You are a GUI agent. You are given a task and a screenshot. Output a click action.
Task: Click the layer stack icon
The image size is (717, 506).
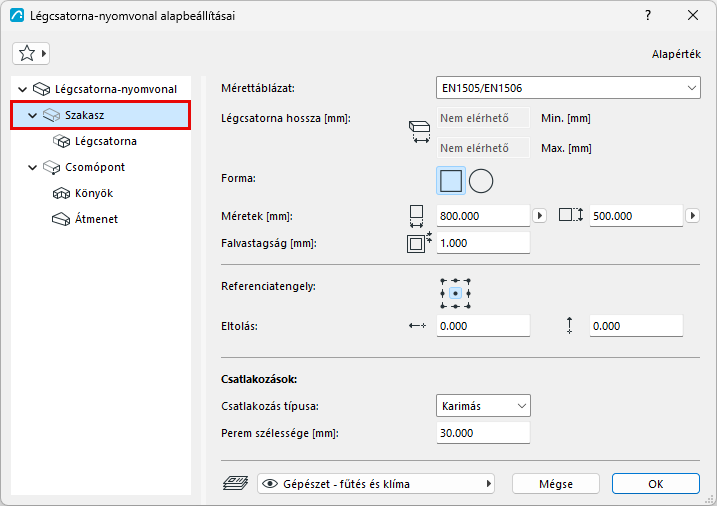pos(235,483)
